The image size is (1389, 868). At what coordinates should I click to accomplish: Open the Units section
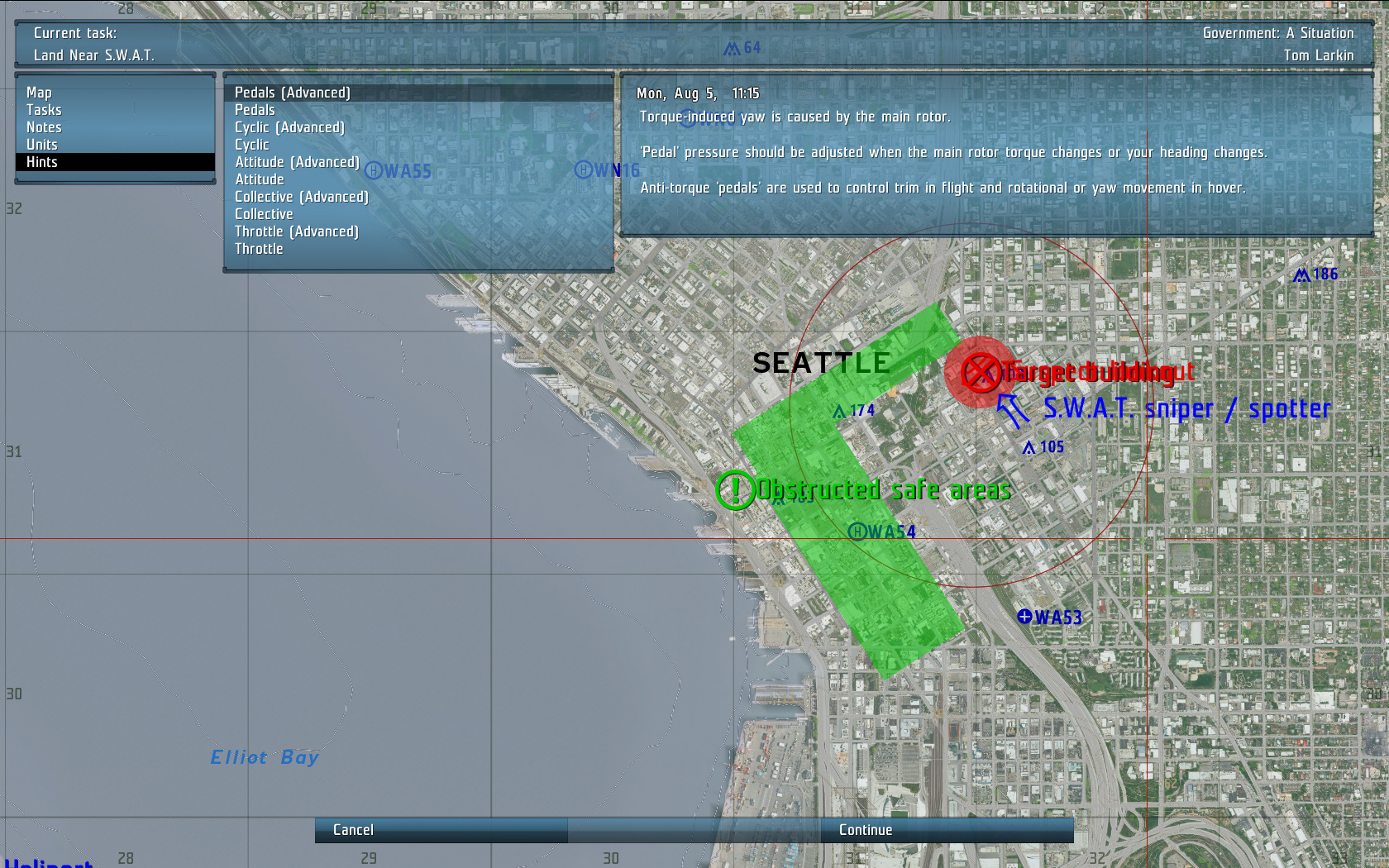point(42,145)
